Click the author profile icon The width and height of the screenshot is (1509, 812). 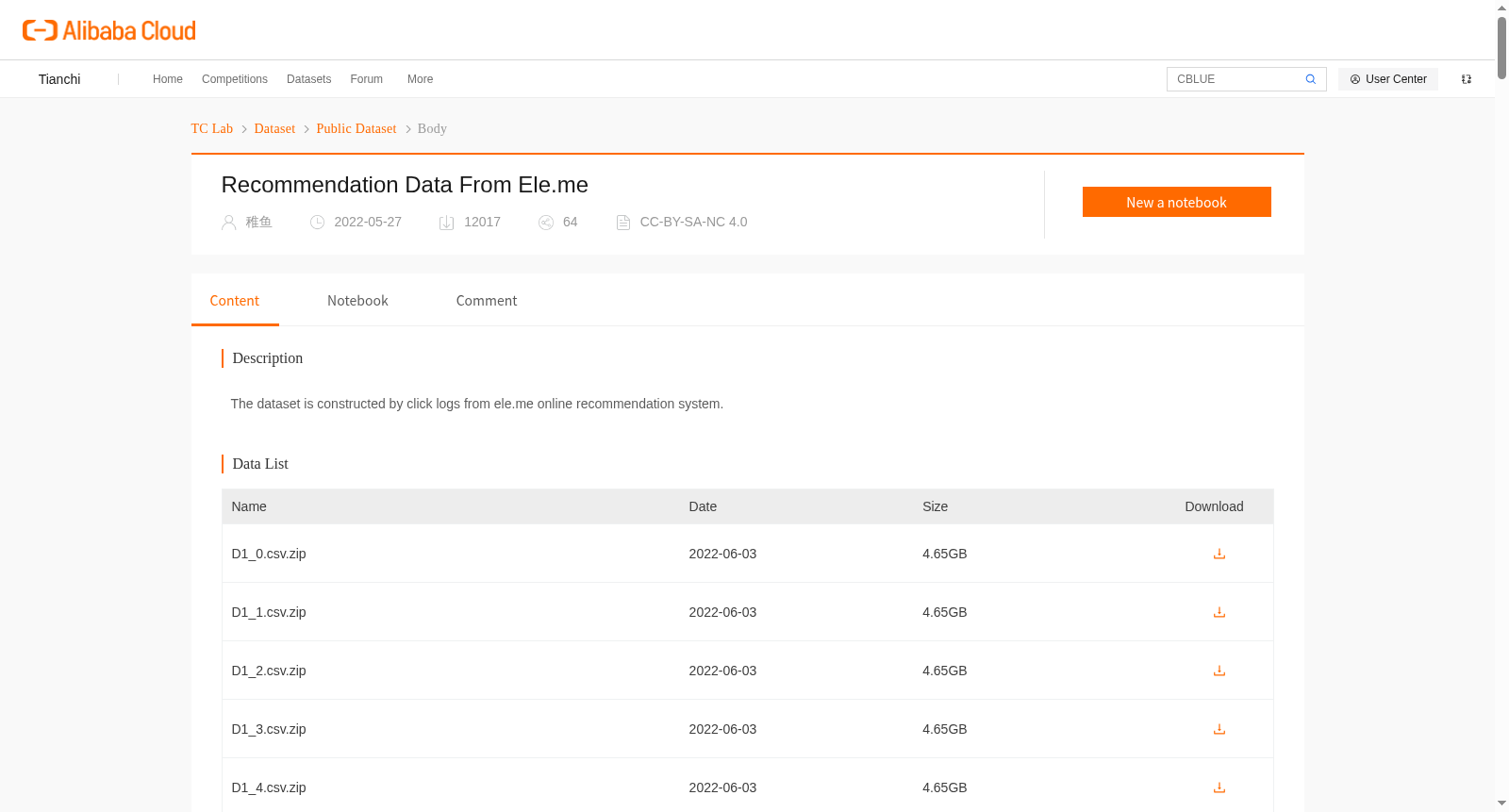pyautogui.click(x=229, y=223)
